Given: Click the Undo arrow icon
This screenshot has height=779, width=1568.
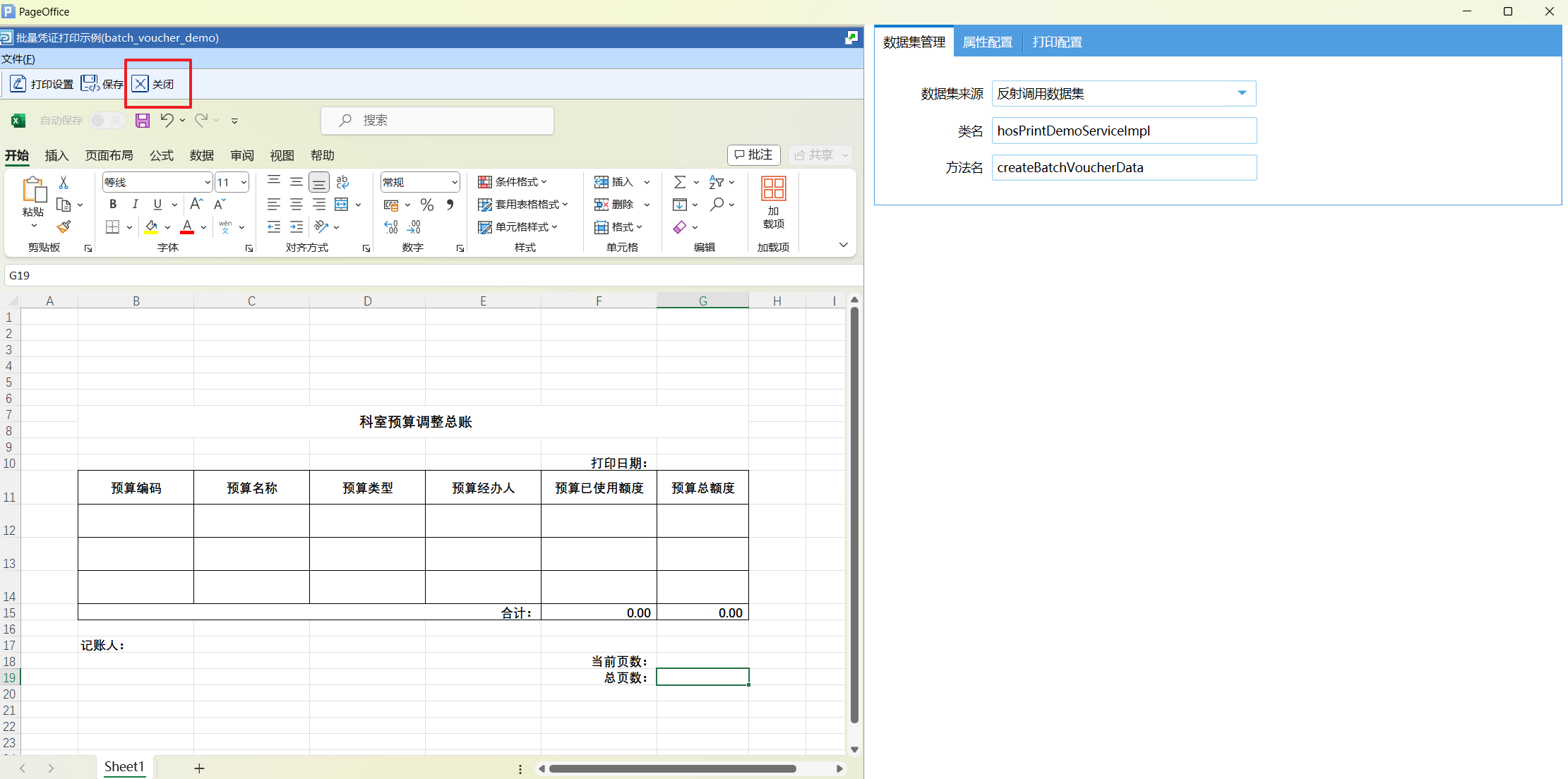Looking at the screenshot, I should coord(167,120).
